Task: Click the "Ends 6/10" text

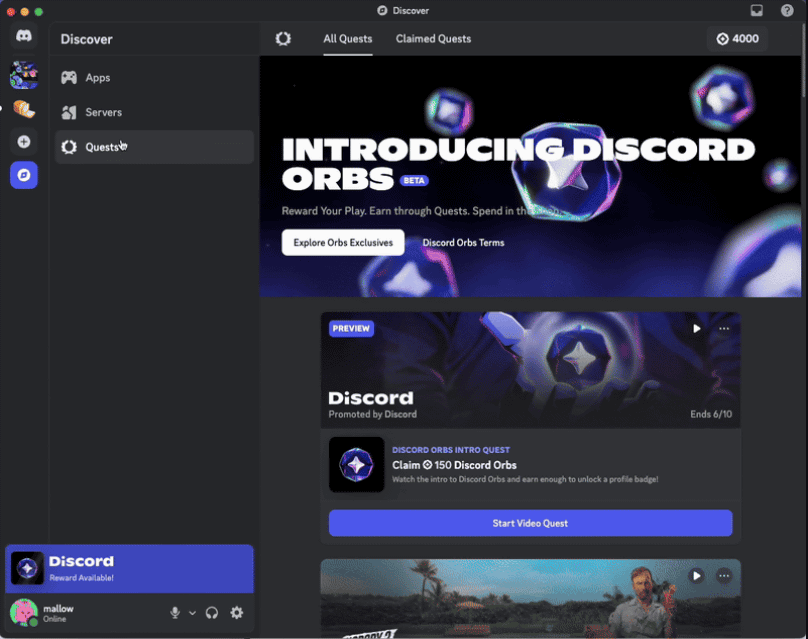Action: (x=711, y=414)
